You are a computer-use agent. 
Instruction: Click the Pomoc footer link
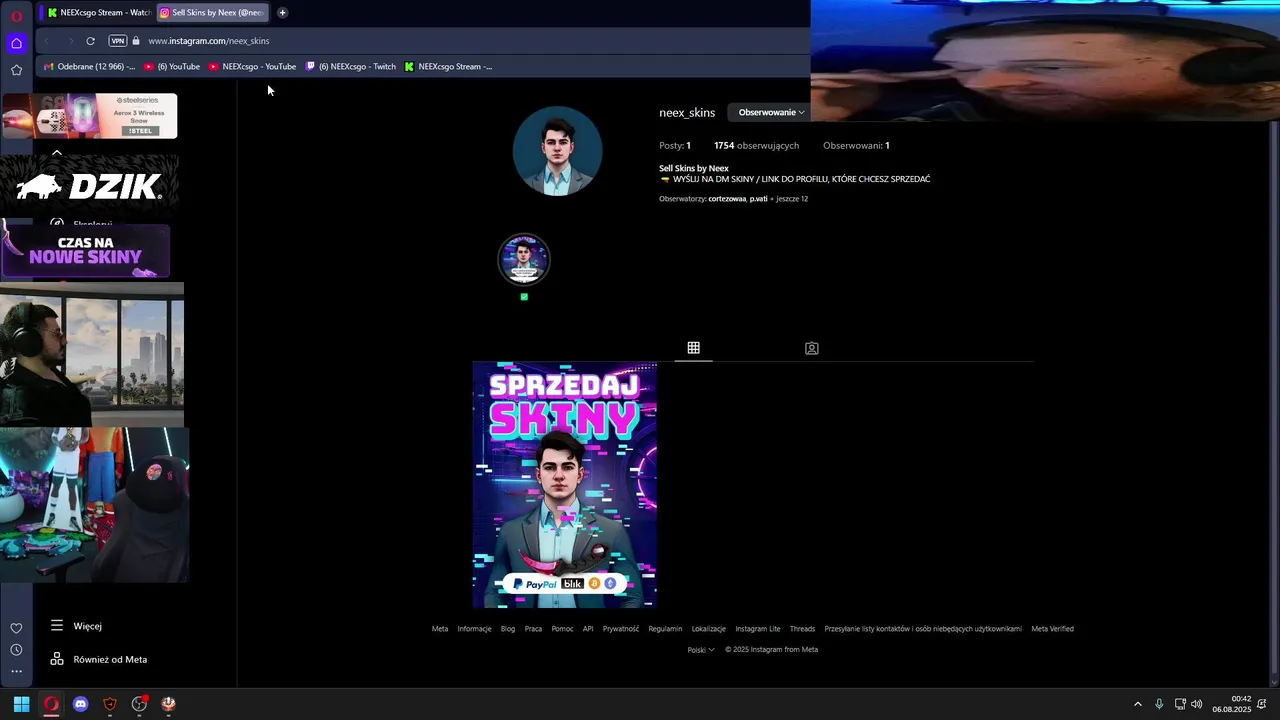coord(562,629)
